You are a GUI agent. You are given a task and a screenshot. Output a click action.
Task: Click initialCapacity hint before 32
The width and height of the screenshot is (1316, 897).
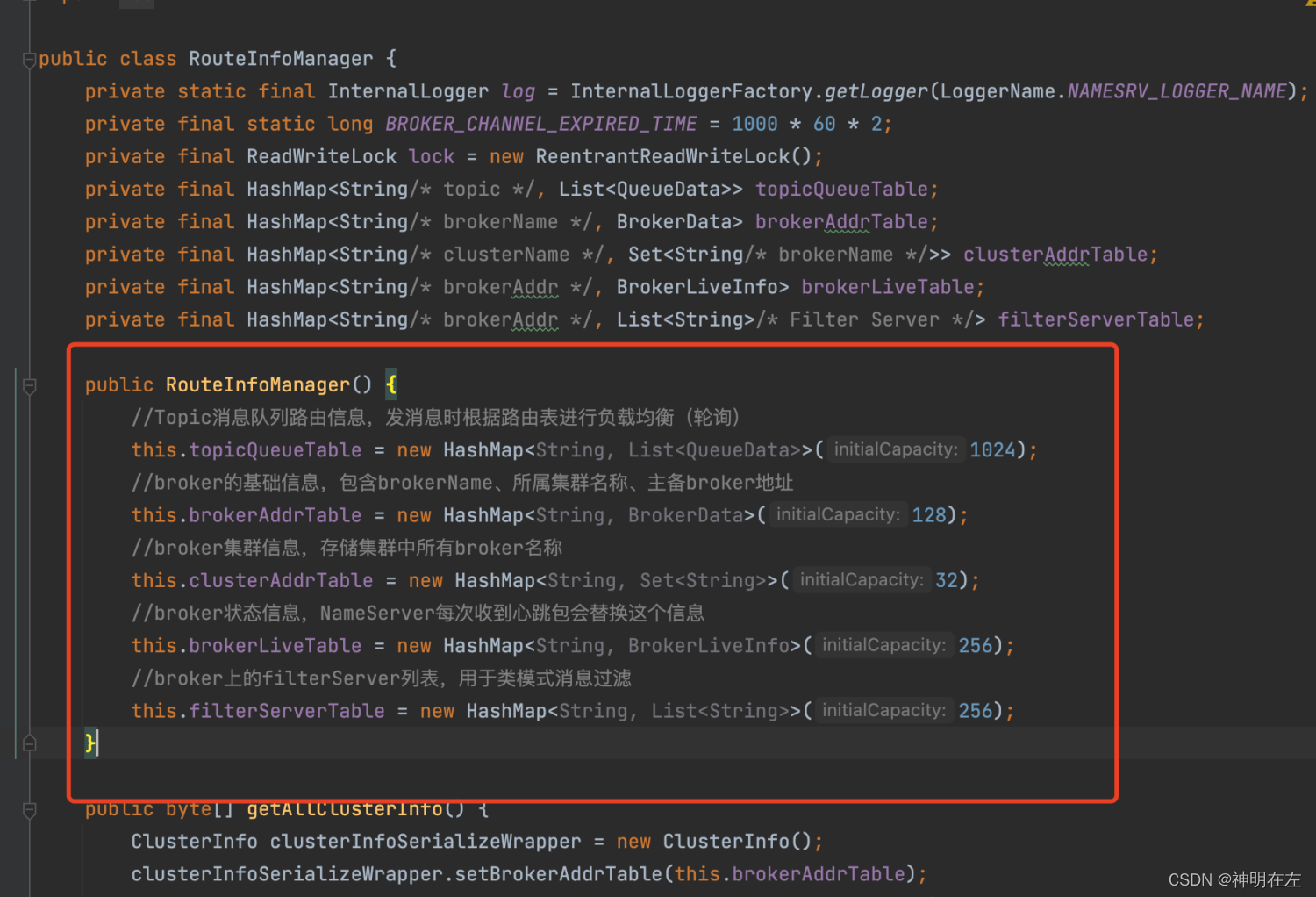862,579
